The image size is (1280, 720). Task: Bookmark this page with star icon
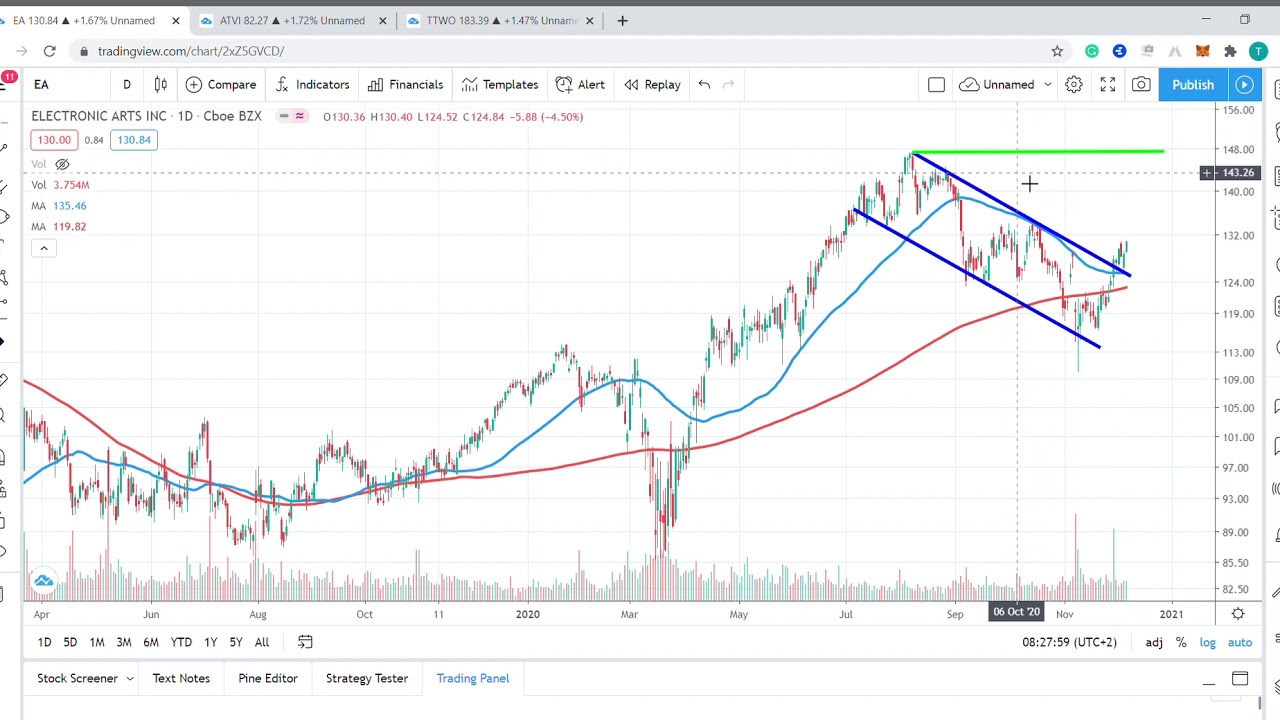(1057, 51)
